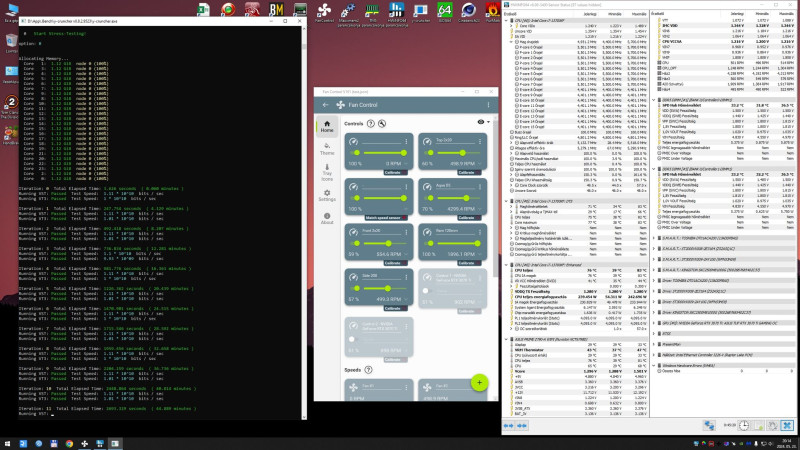Click the settings gear icon in HWiNFO bottom toolbar
This screenshot has width=800, height=450.
(x=772, y=425)
